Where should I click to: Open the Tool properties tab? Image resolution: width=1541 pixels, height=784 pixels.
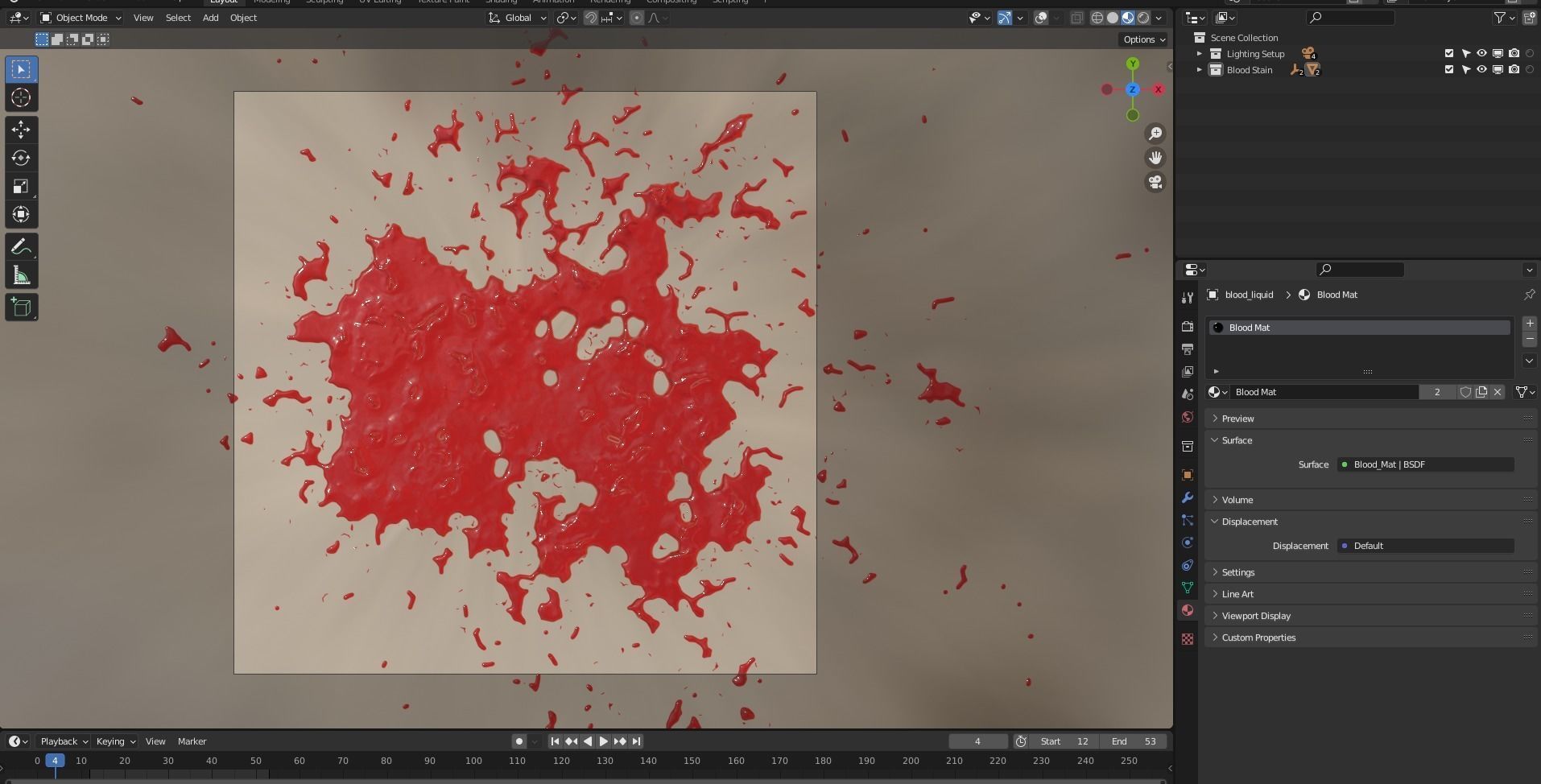[x=1187, y=298]
